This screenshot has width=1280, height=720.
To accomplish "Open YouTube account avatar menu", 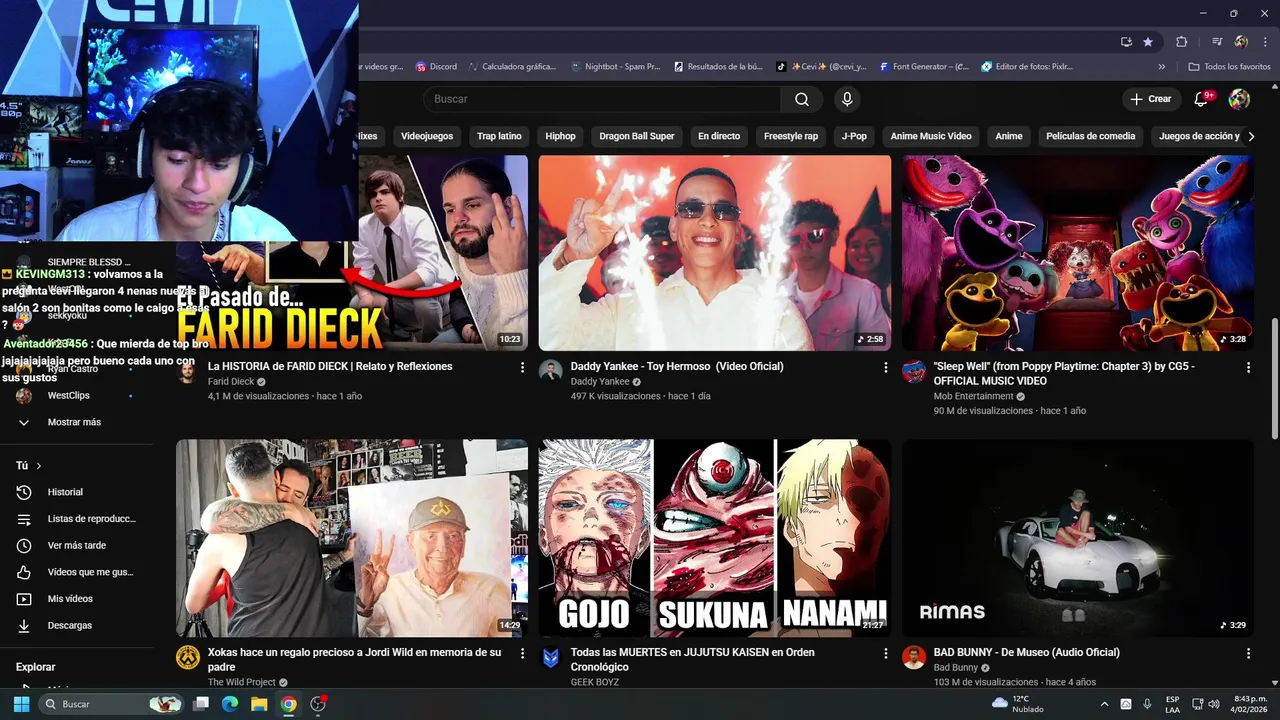I will [1239, 99].
